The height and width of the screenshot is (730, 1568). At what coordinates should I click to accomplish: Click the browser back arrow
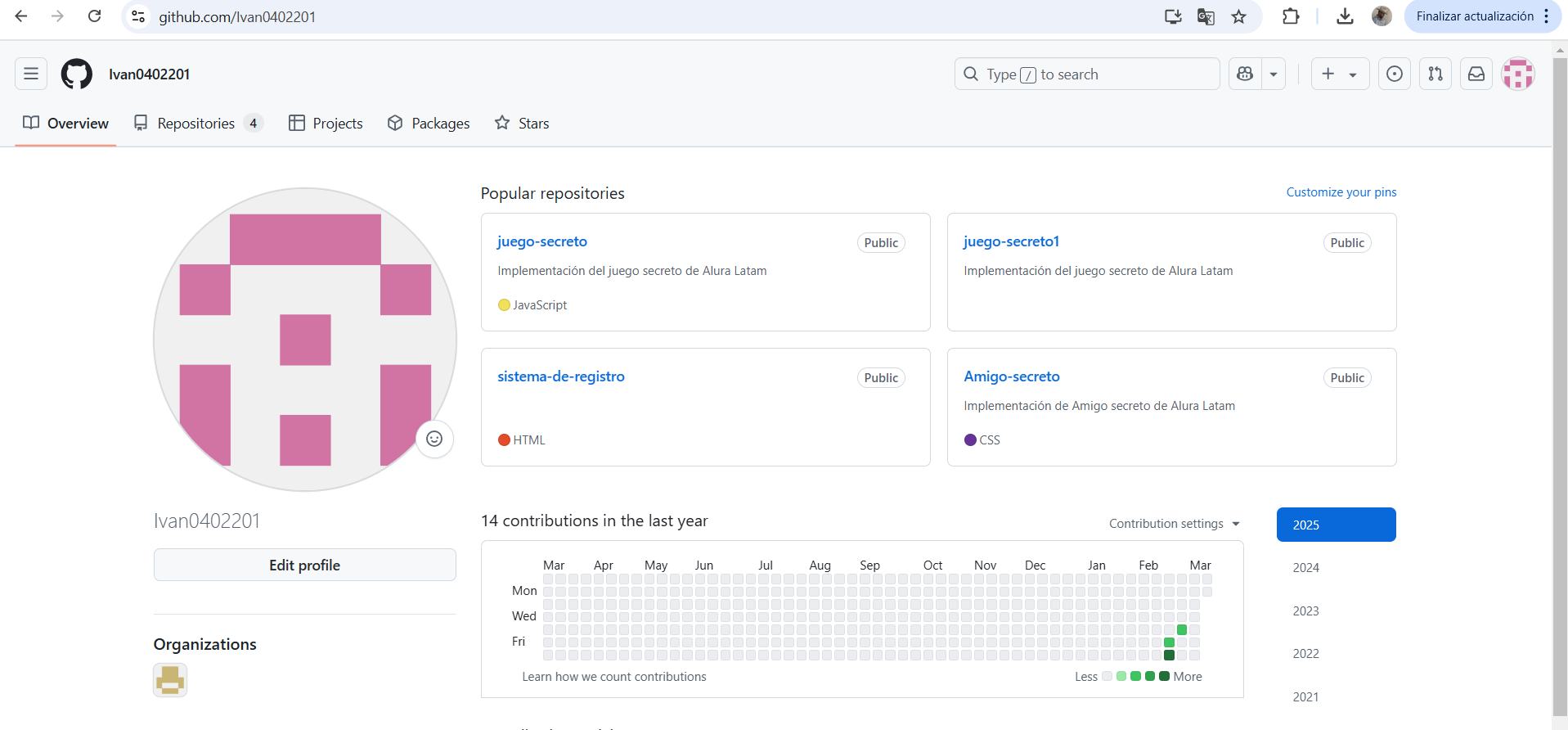point(21,16)
